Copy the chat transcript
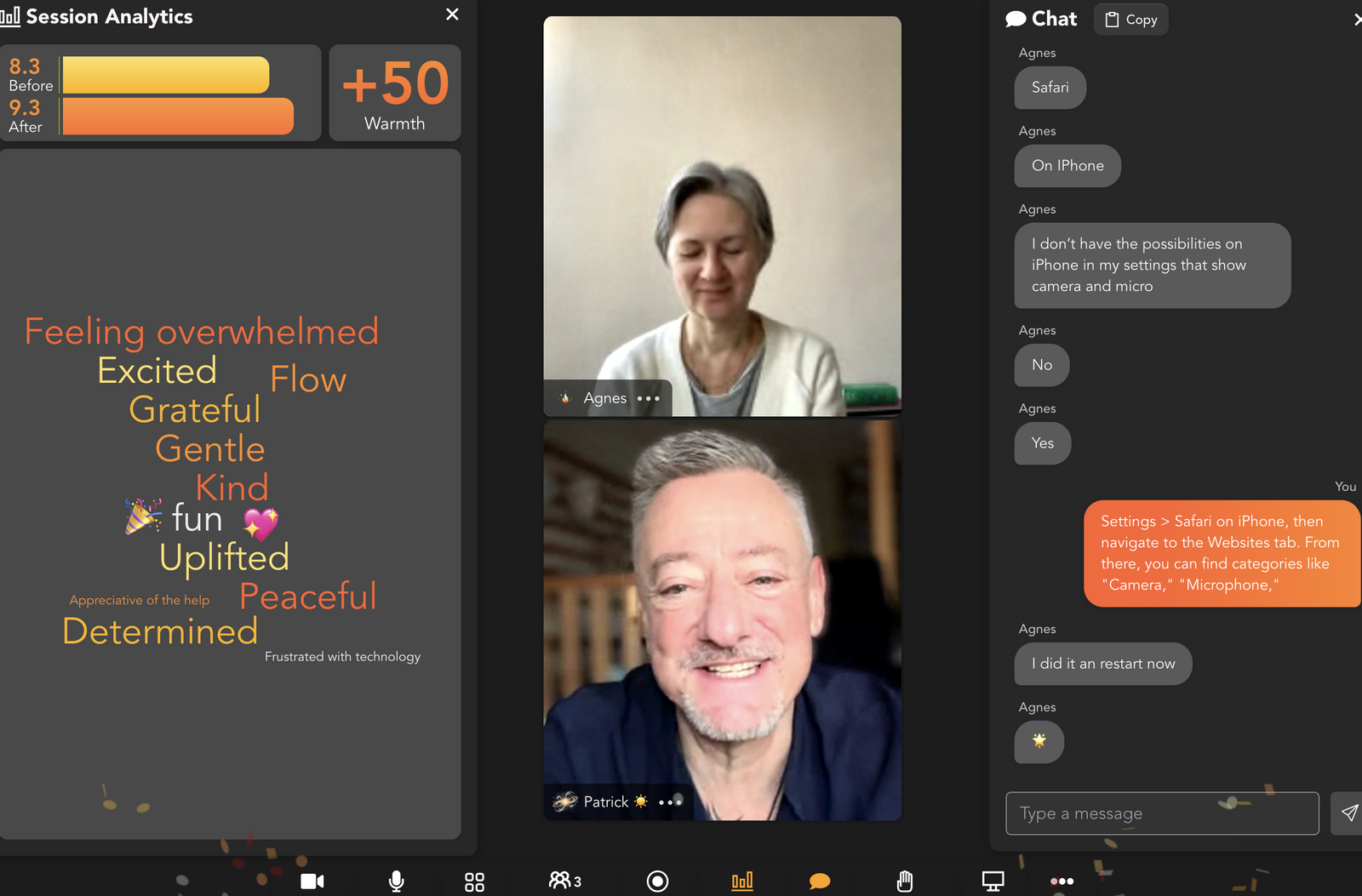Viewport: 1362px width, 896px height. click(1130, 20)
